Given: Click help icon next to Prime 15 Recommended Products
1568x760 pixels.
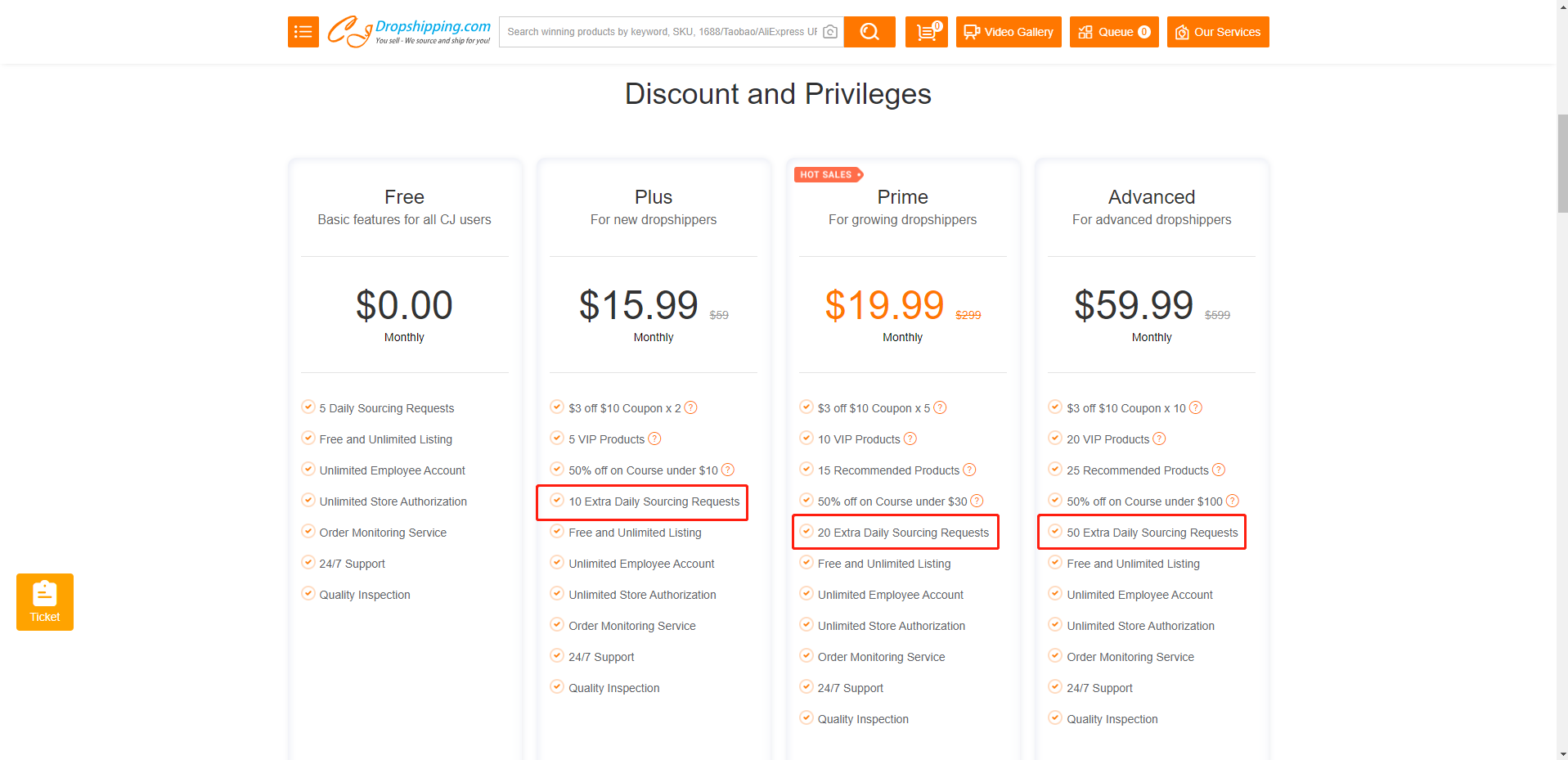Looking at the screenshot, I should click(x=969, y=470).
